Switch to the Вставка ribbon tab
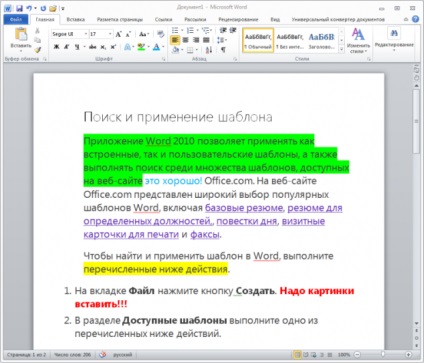Image resolution: width=424 pixels, height=363 pixels. click(75, 19)
